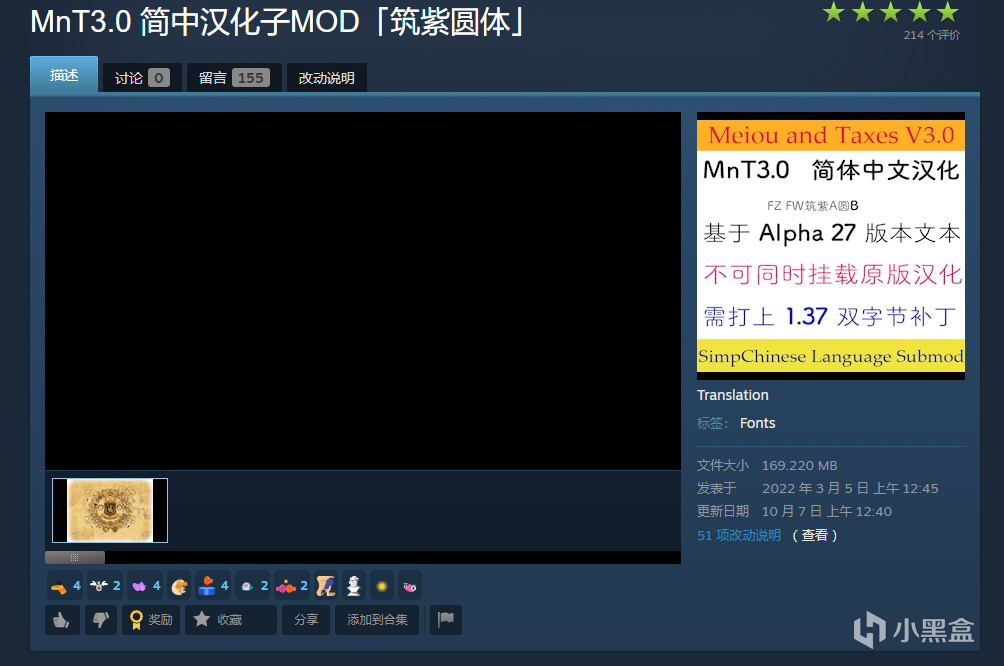Click the Meiou and Taxes mod cover image

pos(830,246)
